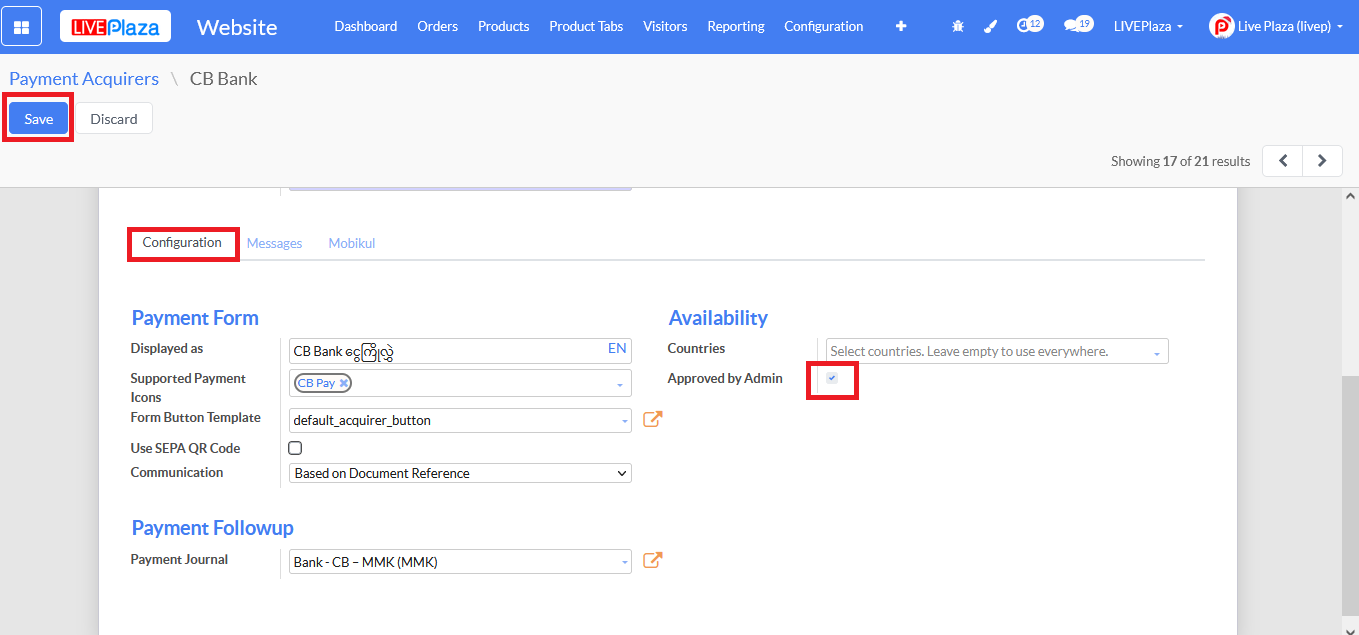Go back to Payment Acquirers breadcrumb
1359x635 pixels.
click(x=84, y=79)
